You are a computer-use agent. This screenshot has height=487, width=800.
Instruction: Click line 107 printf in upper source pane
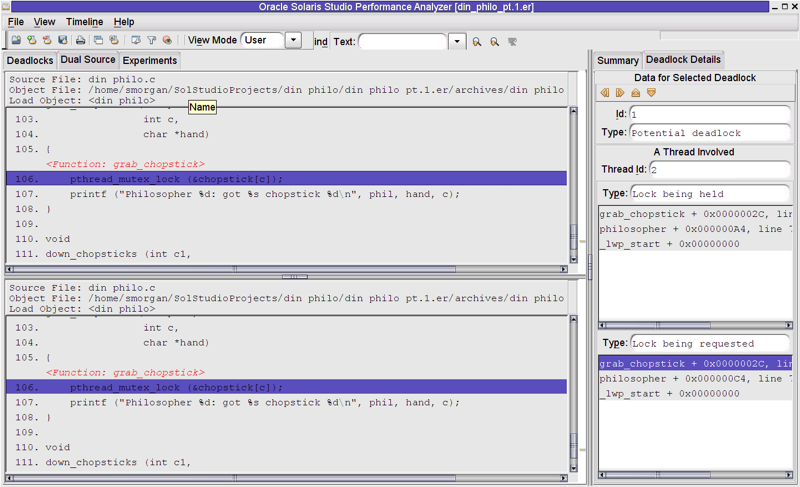click(287, 194)
